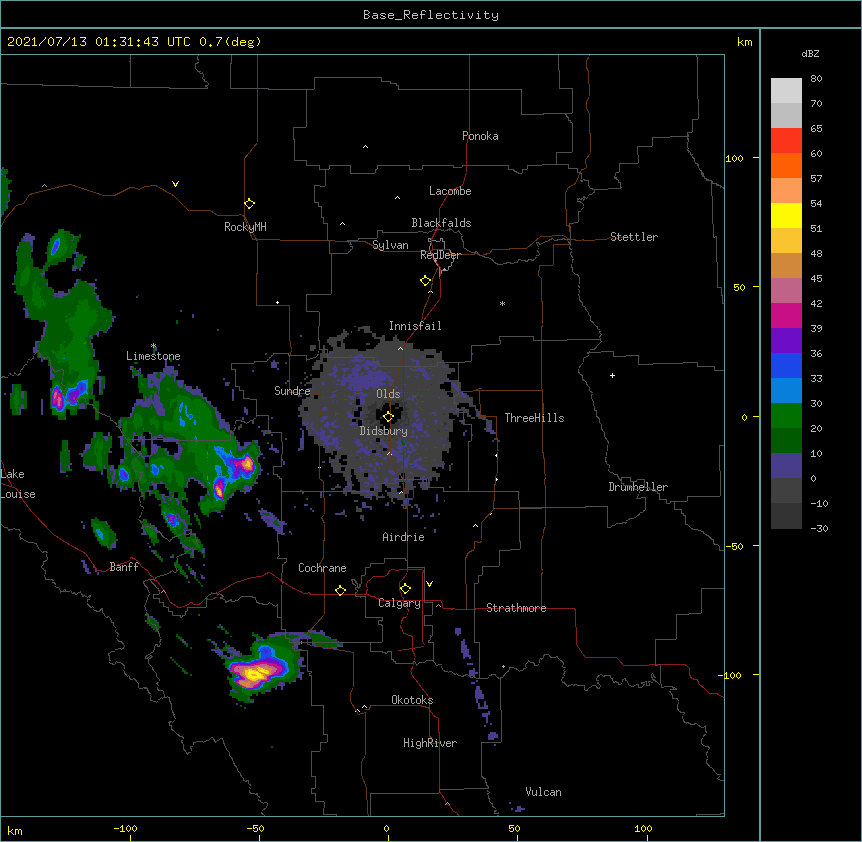
Task: Click the red 65-60 dBZ legend swatch
Action: pyautogui.click(x=786, y=141)
